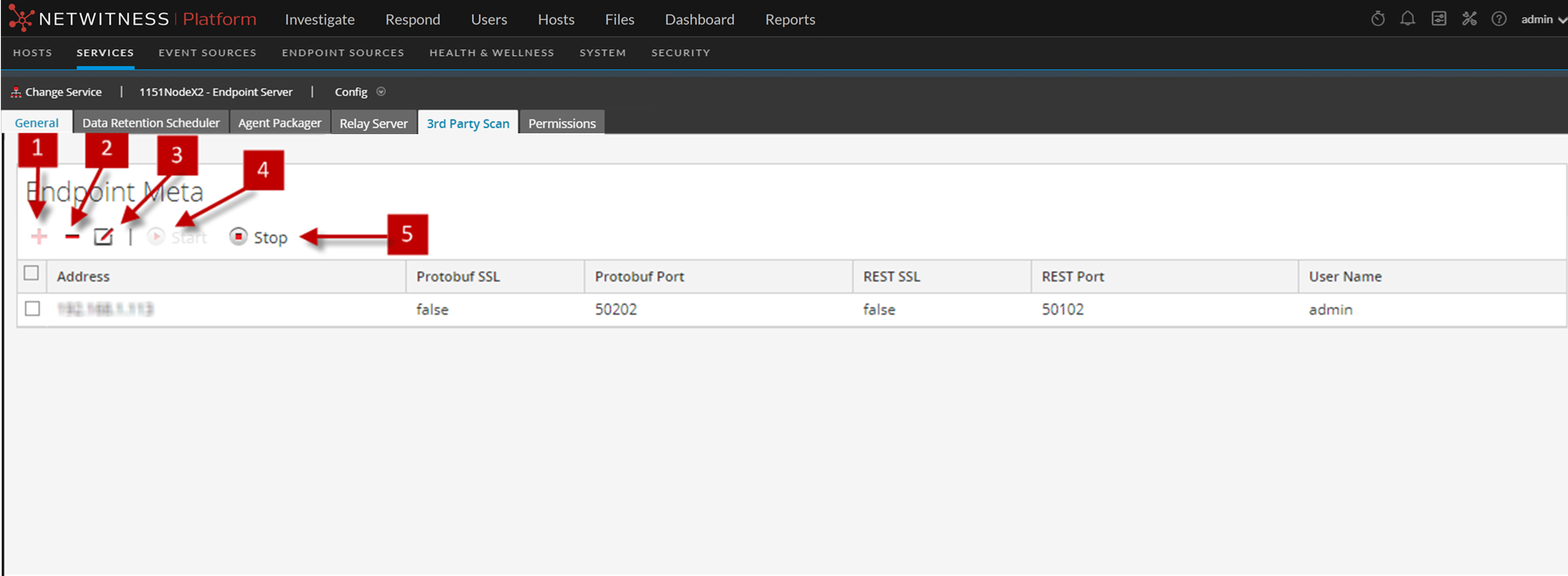
Task: Click the REST Port column header
Action: tap(1165, 276)
